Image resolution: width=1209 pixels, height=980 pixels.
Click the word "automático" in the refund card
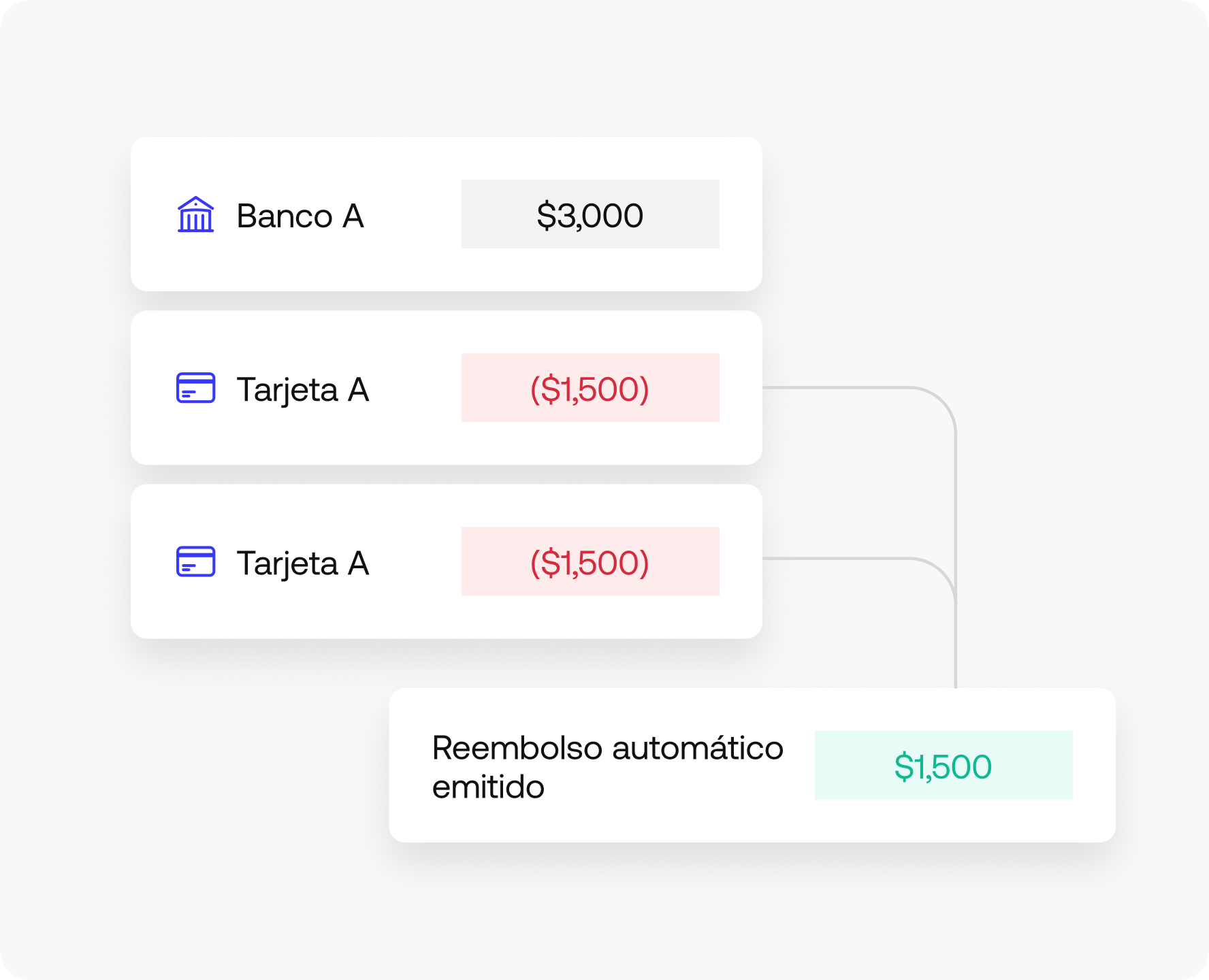pos(698,748)
